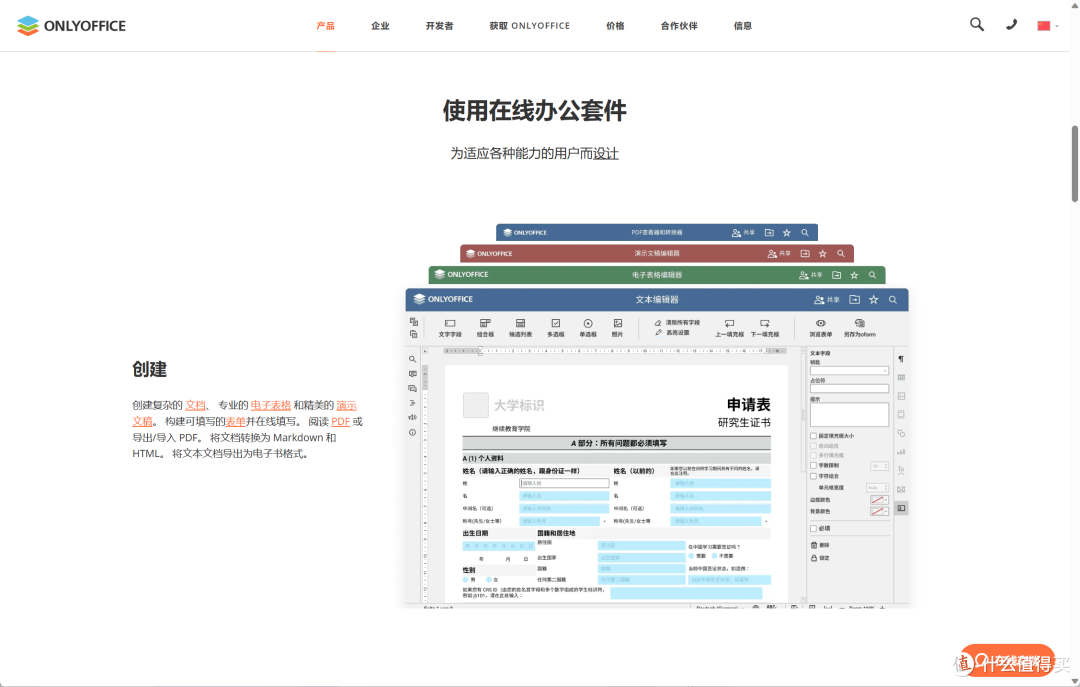Click search icon in PDF查看器 header
This screenshot has height=687, width=1080.
[804, 233]
